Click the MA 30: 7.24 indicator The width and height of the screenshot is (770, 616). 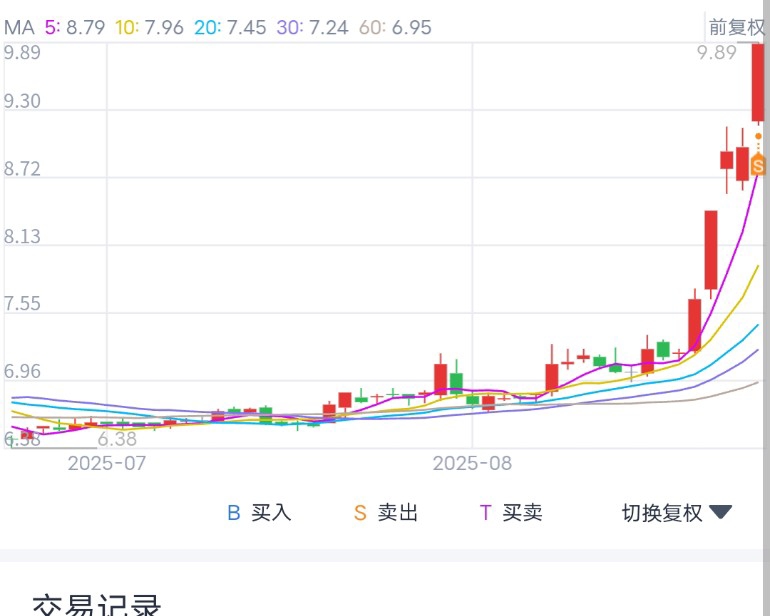312,28
